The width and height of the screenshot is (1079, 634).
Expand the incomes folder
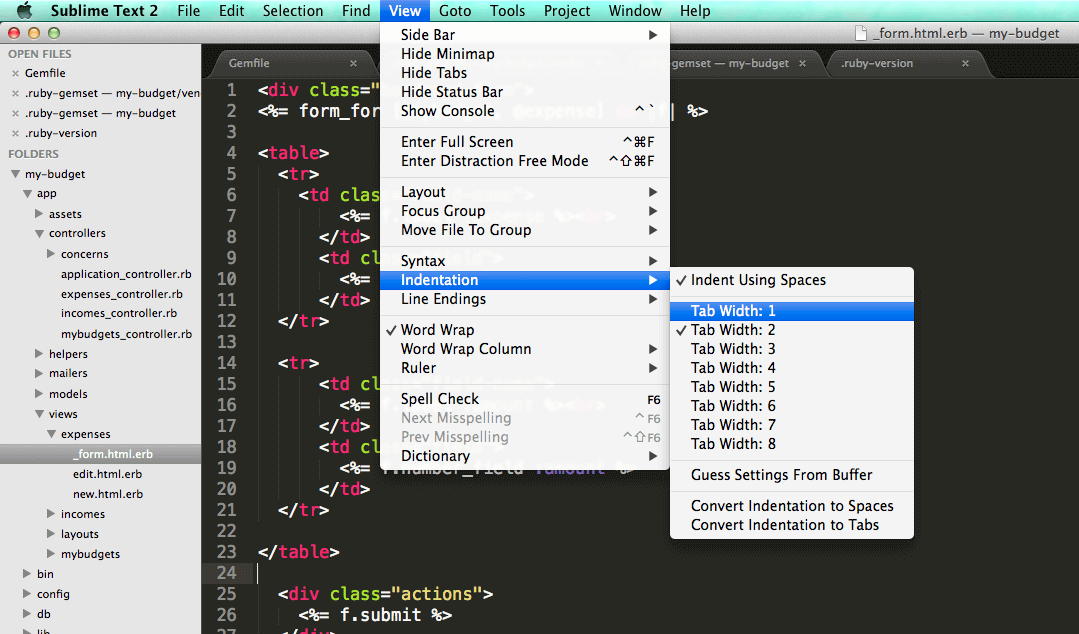click(x=51, y=514)
